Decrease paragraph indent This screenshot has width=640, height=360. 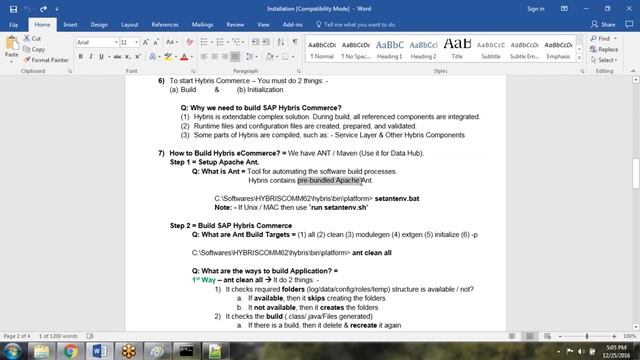coord(256,42)
